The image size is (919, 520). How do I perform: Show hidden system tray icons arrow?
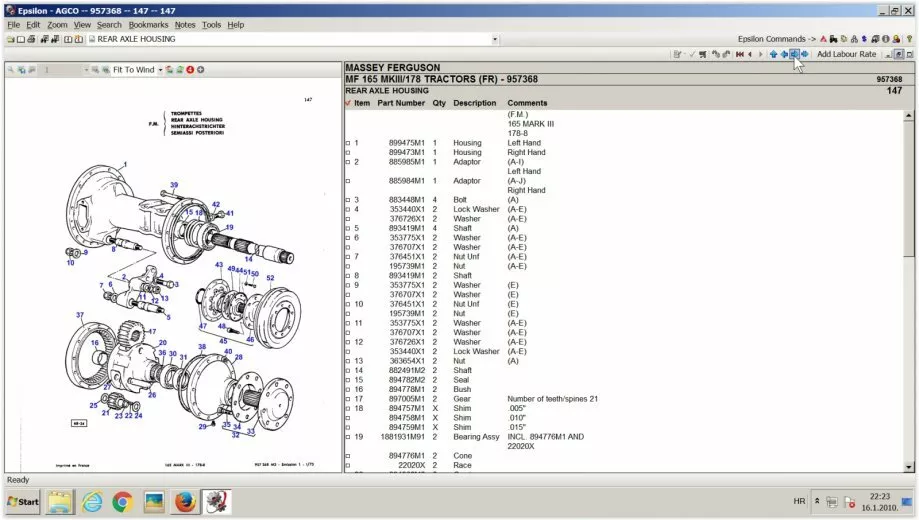(x=817, y=501)
